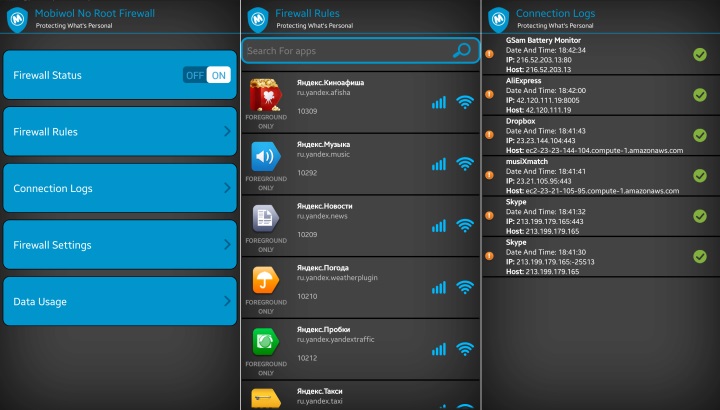The width and height of the screenshot is (720, 410).
Task: Toggle mobile data for Яндекс.Новости
Action: tap(439, 226)
